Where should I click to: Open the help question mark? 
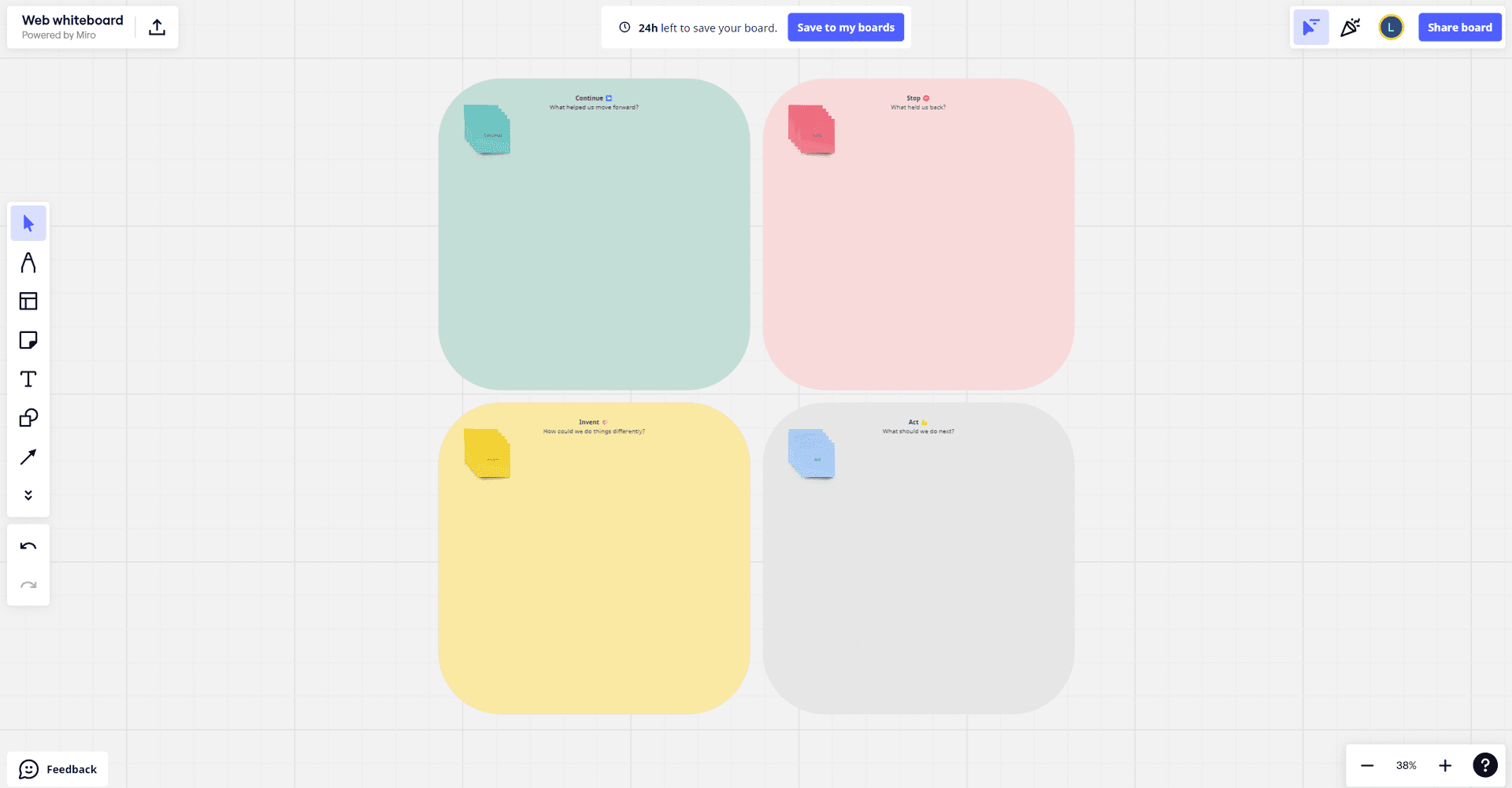coord(1485,765)
